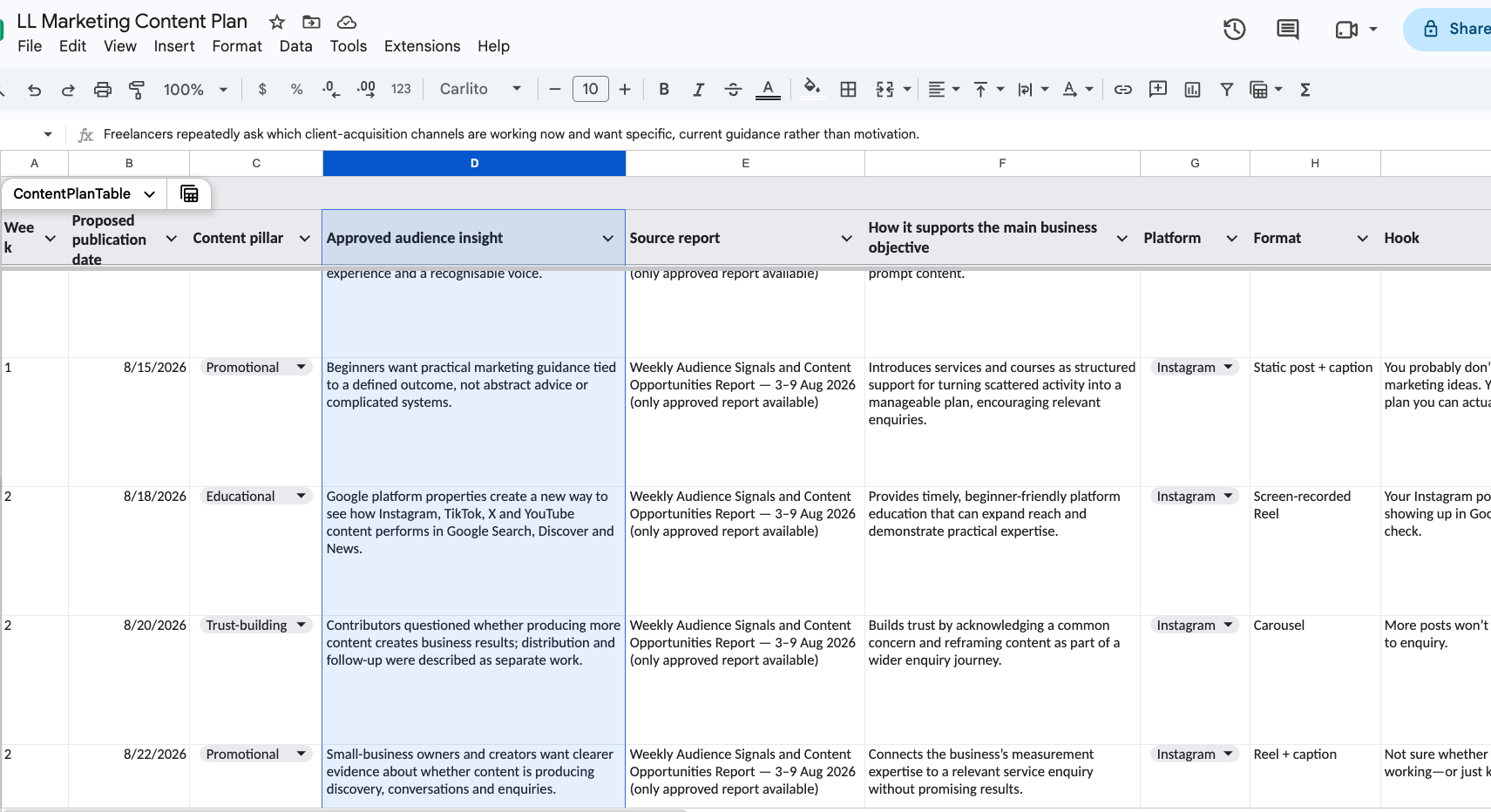The width and height of the screenshot is (1491, 812).
Task: Click the merge cells icon
Action: (884, 90)
